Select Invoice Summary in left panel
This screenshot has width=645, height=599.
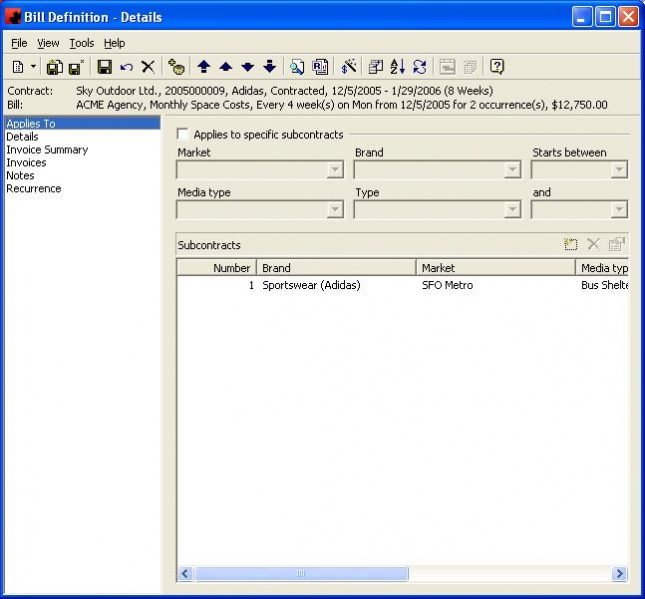47,150
